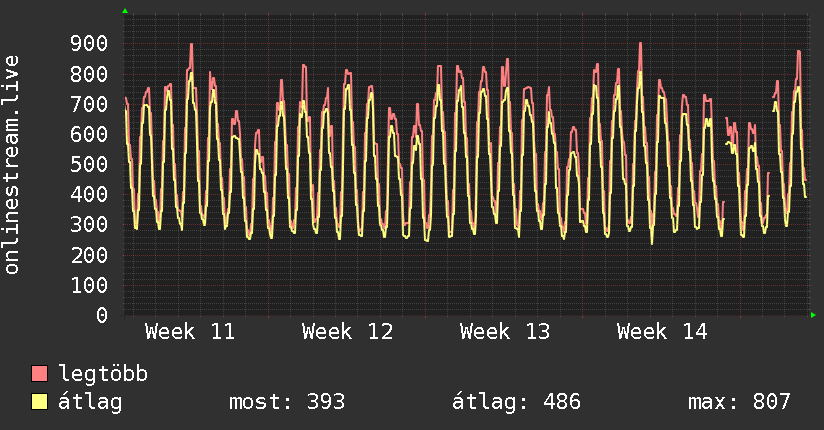Image resolution: width=824 pixels, height=430 pixels.
Task: Click the 100 y-axis label
Action: coord(89,285)
